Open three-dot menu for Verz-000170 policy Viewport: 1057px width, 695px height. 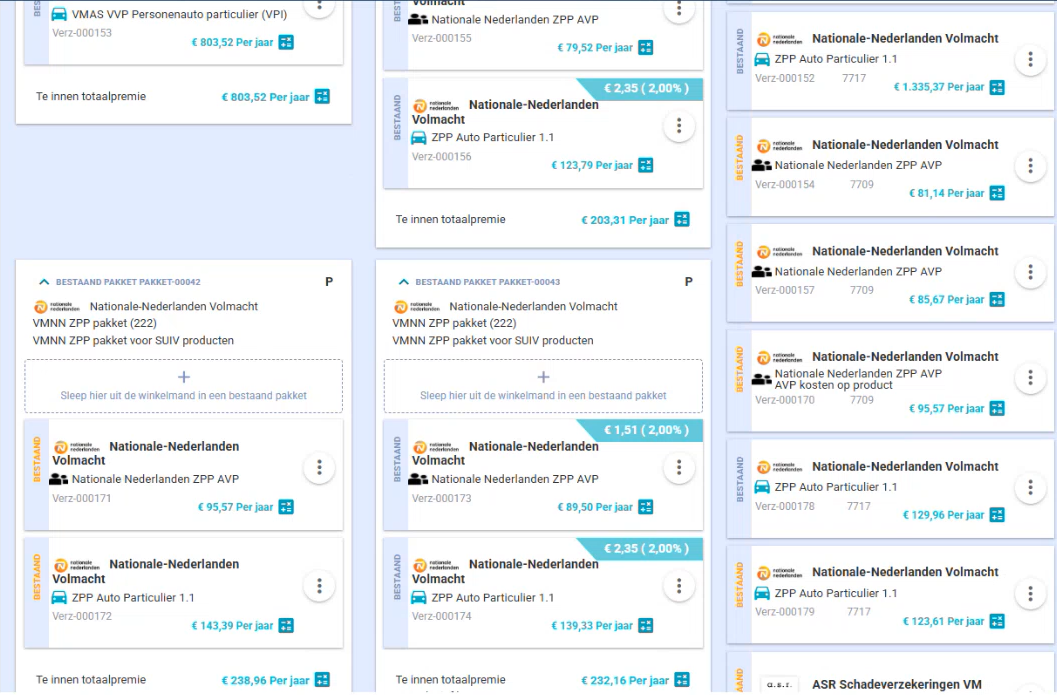pyautogui.click(x=1030, y=378)
